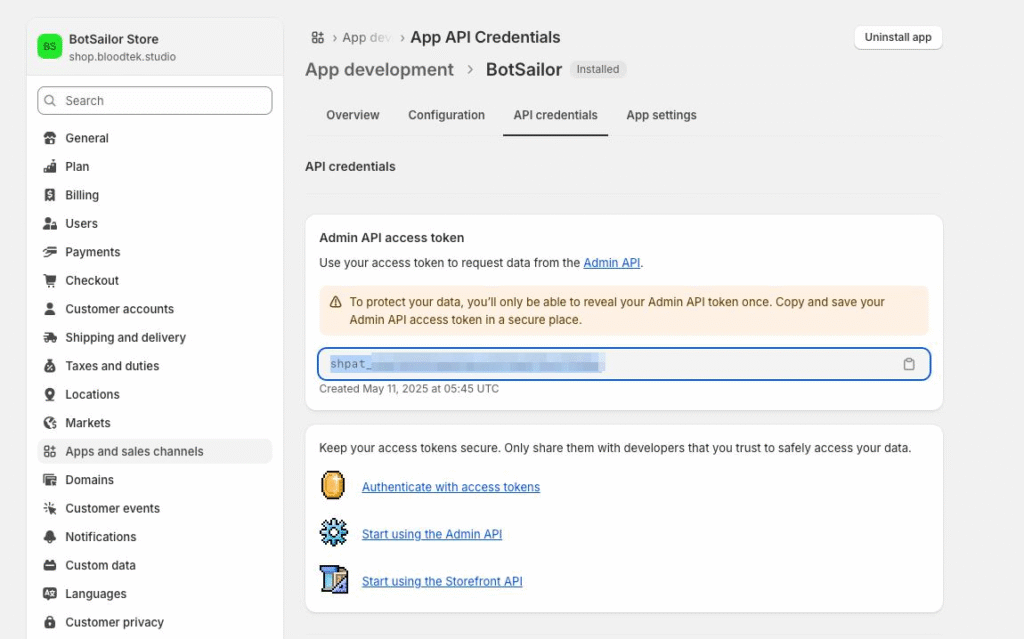Click the Customer privacy lock icon
1024x639 pixels.
point(50,622)
